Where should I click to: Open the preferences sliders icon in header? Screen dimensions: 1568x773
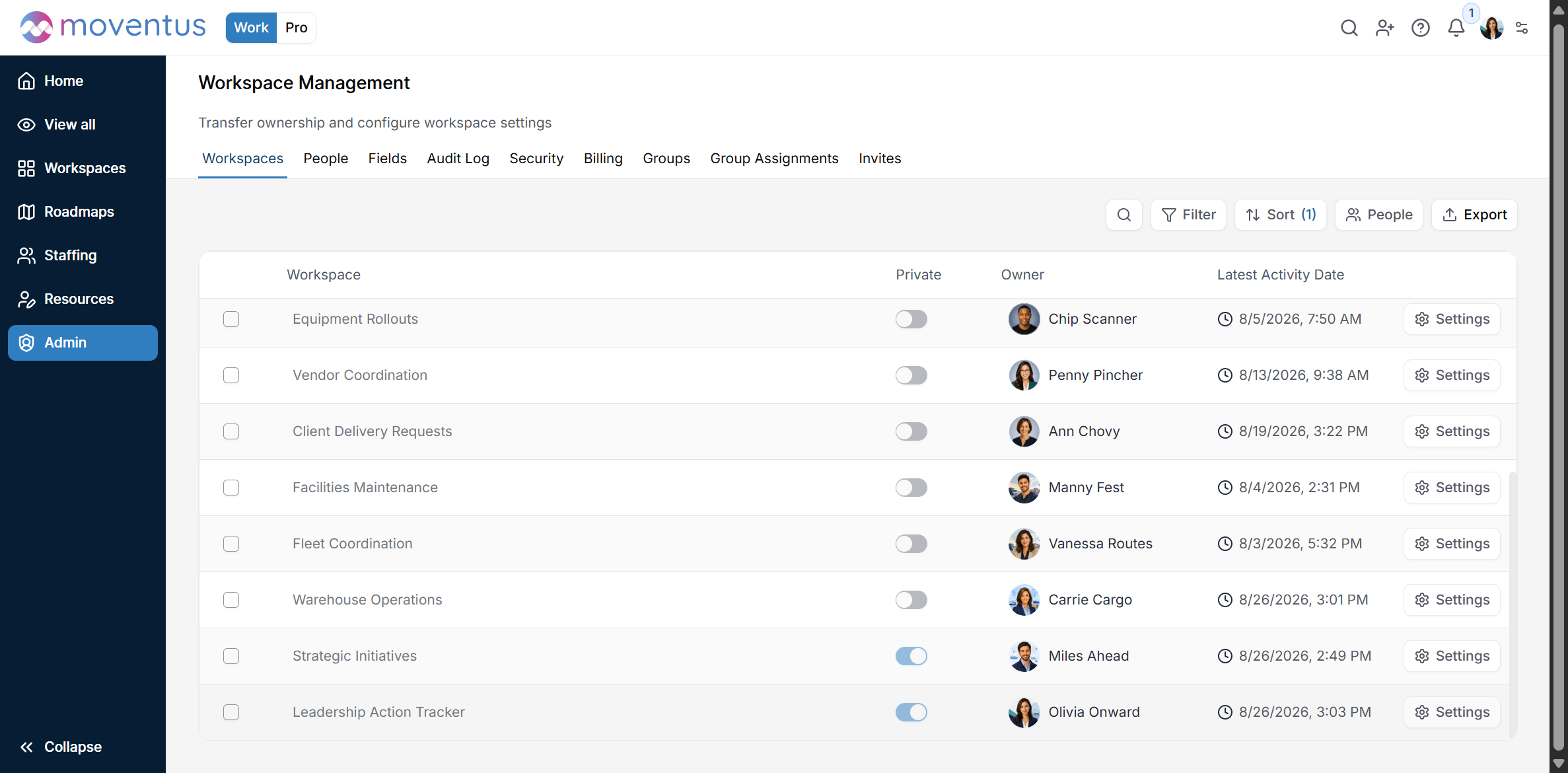point(1522,28)
